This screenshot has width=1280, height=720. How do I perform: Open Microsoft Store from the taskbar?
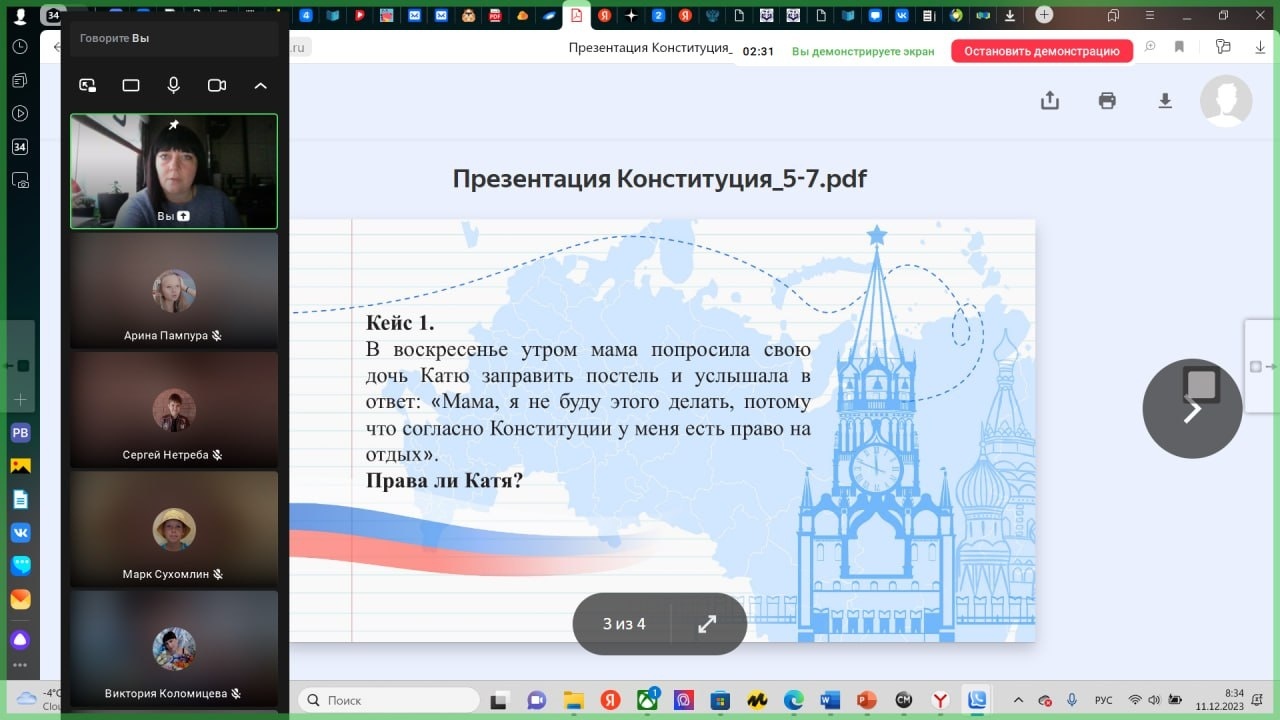719,700
